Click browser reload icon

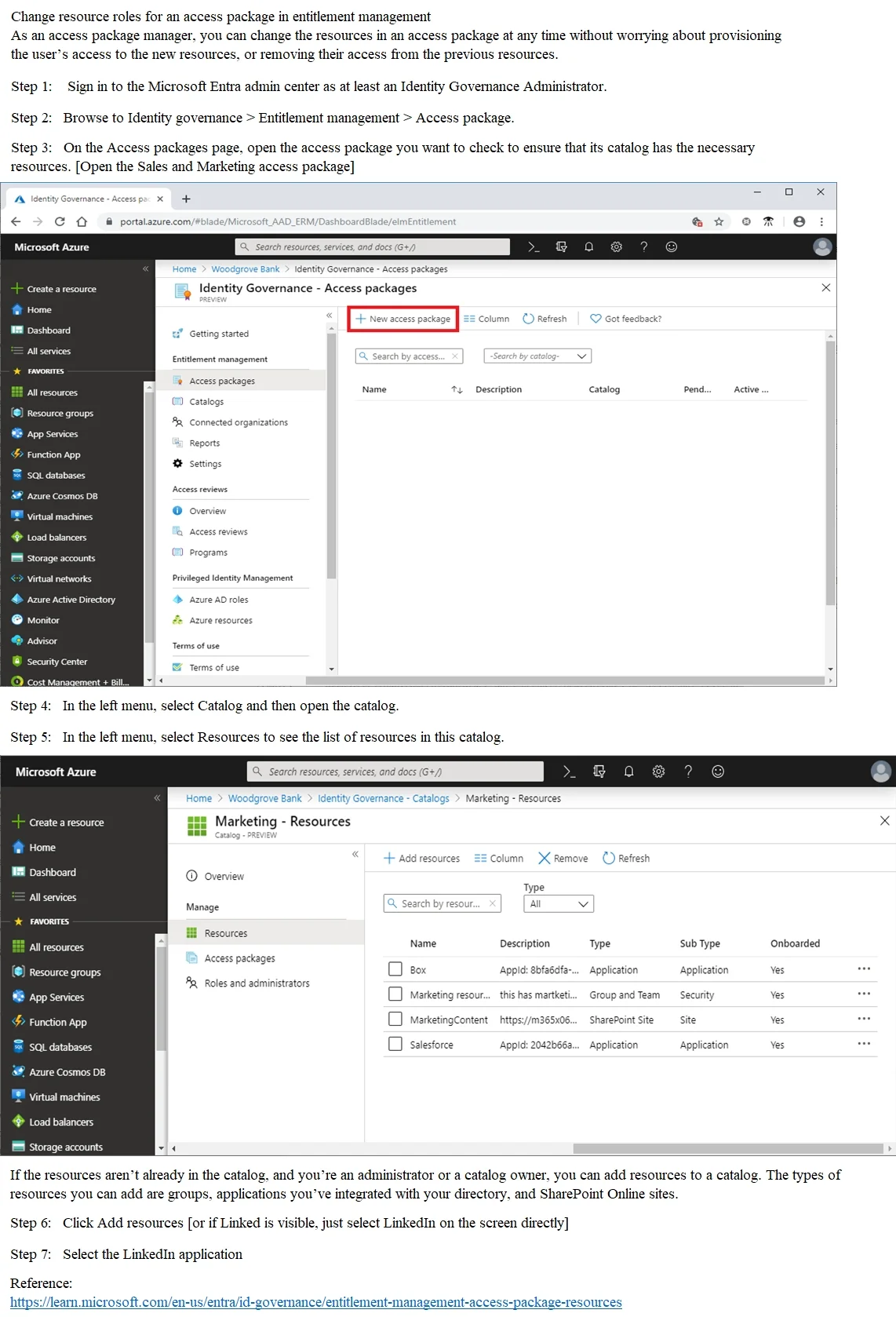(x=60, y=221)
